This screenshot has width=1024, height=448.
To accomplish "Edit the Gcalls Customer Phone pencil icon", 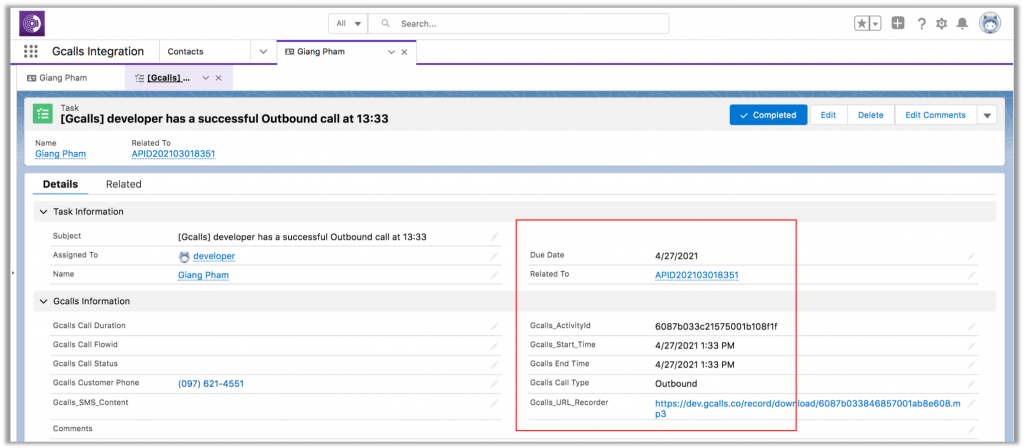I will pyautogui.click(x=494, y=384).
